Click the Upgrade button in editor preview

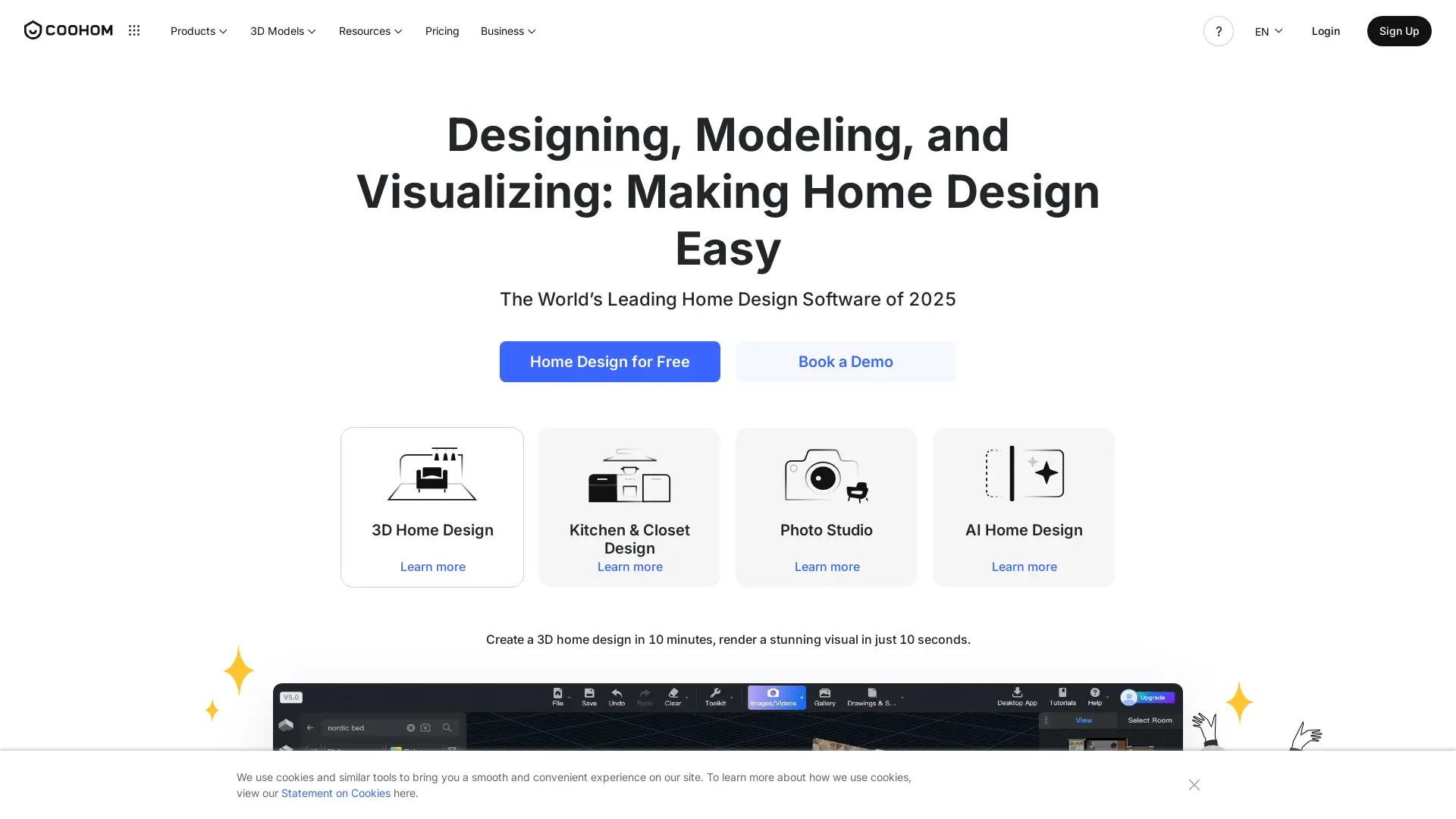click(x=1153, y=697)
